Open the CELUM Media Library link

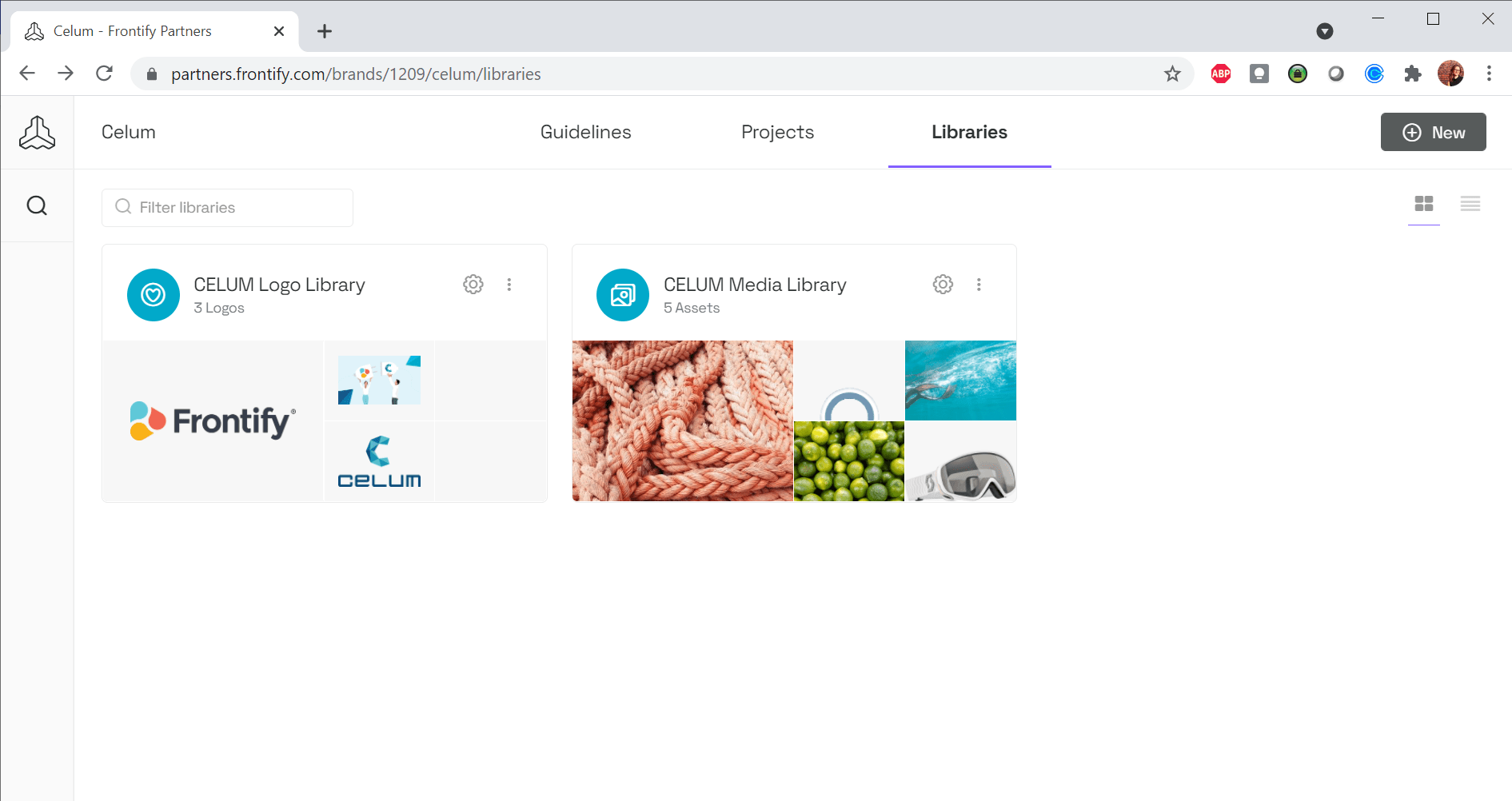click(x=754, y=285)
